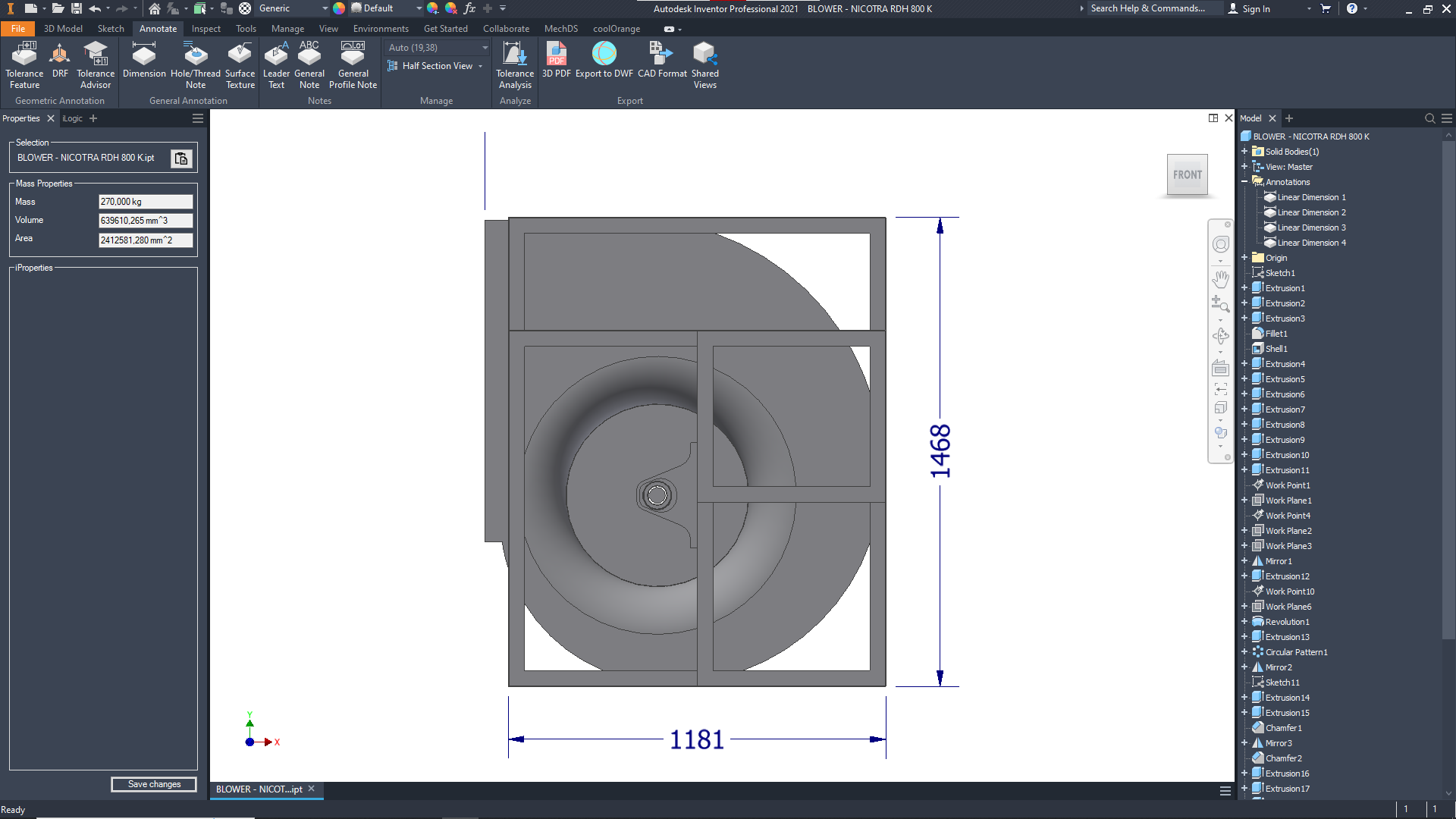Click Sign In link
The width and height of the screenshot is (1456, 819).
pos(1256,8)
